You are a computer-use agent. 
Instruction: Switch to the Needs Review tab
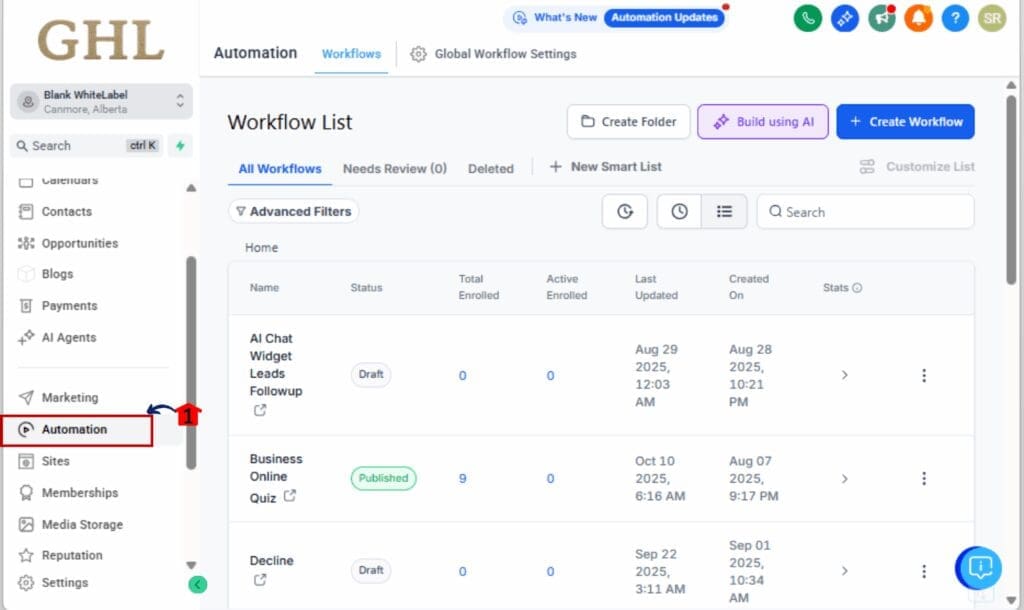[x=394, y=168]
